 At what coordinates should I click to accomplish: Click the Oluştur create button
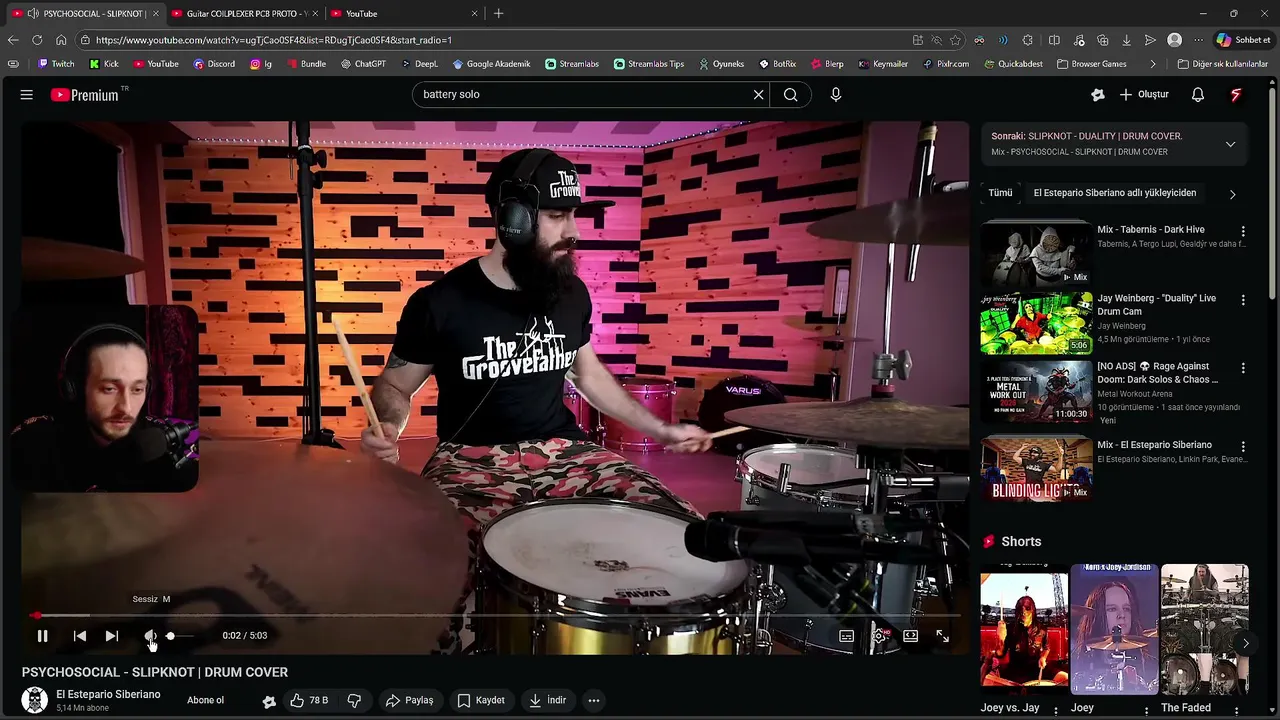(x=1143, y=95)
